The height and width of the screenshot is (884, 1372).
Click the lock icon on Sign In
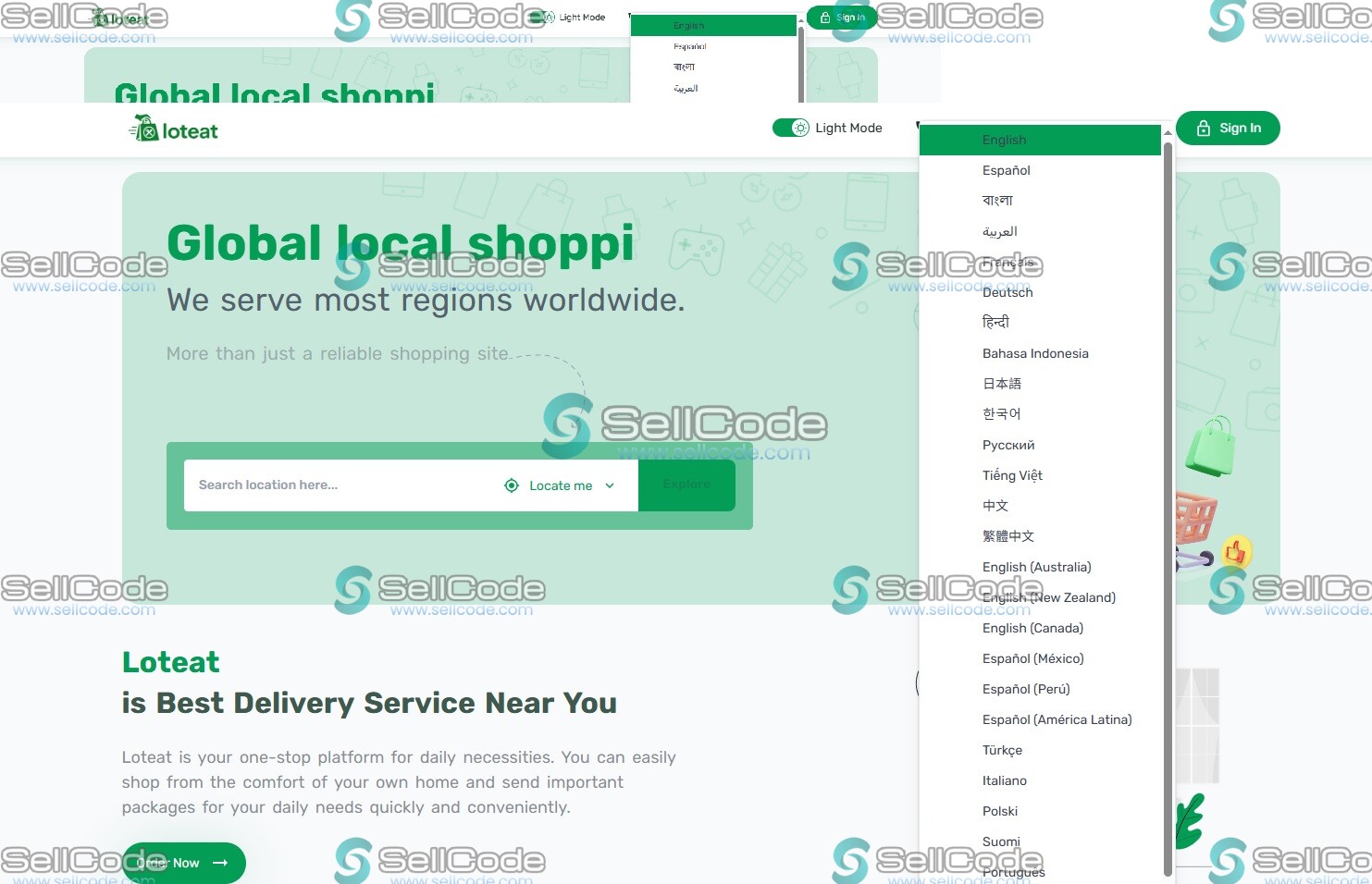click(1203, 129)
